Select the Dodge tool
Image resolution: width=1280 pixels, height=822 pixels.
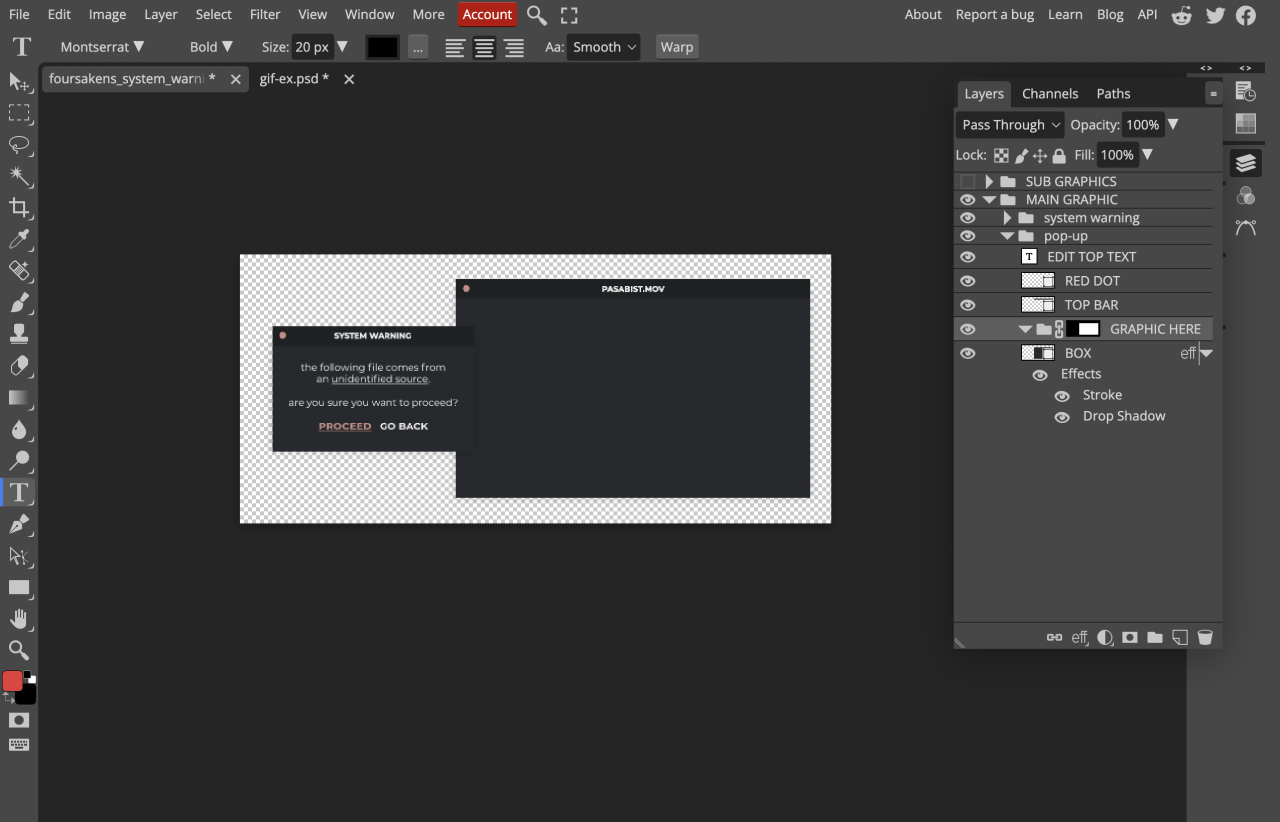click(x=19, y=461)
